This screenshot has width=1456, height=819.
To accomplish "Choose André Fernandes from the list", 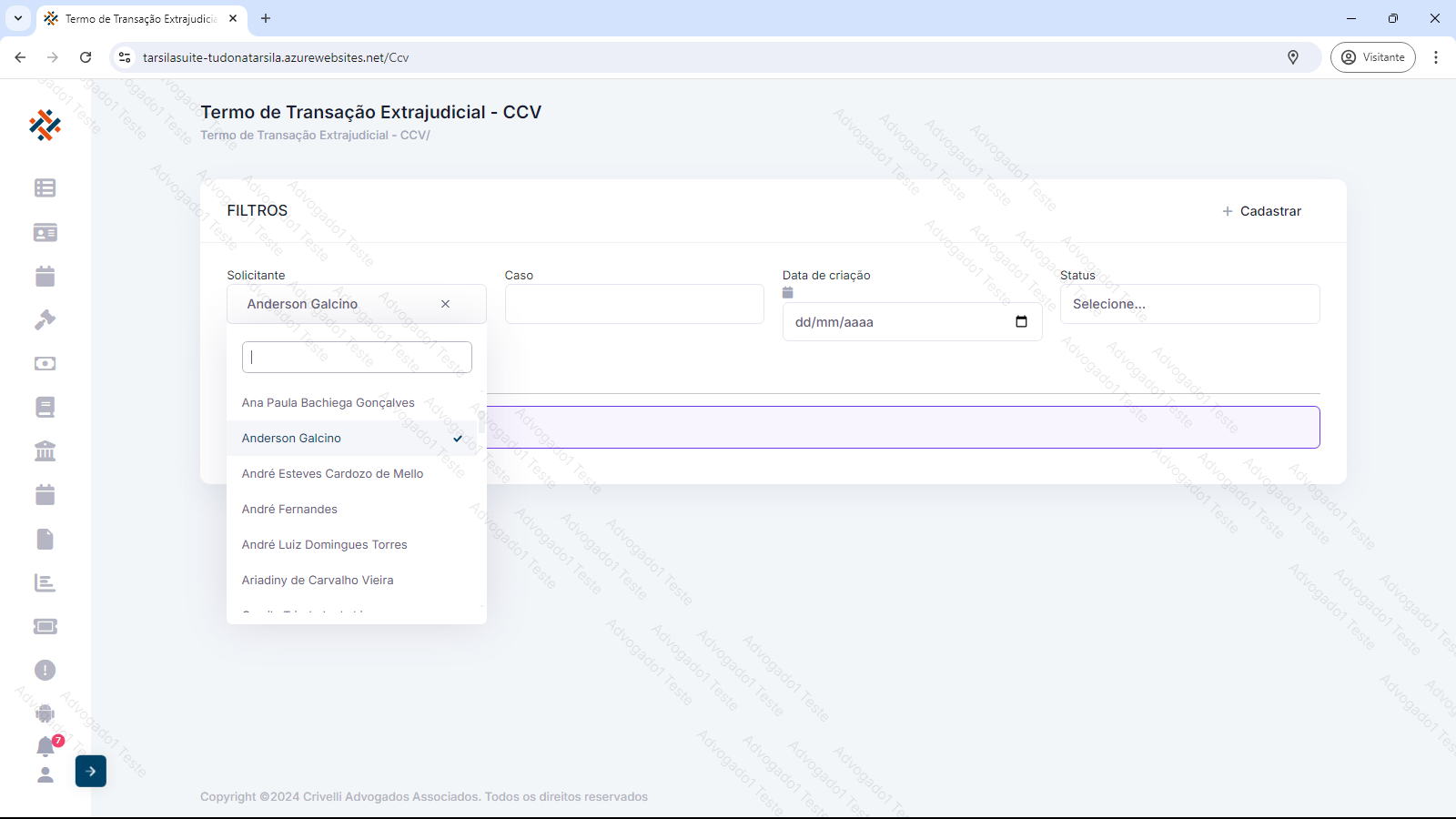I will click(x=289, y=510).
